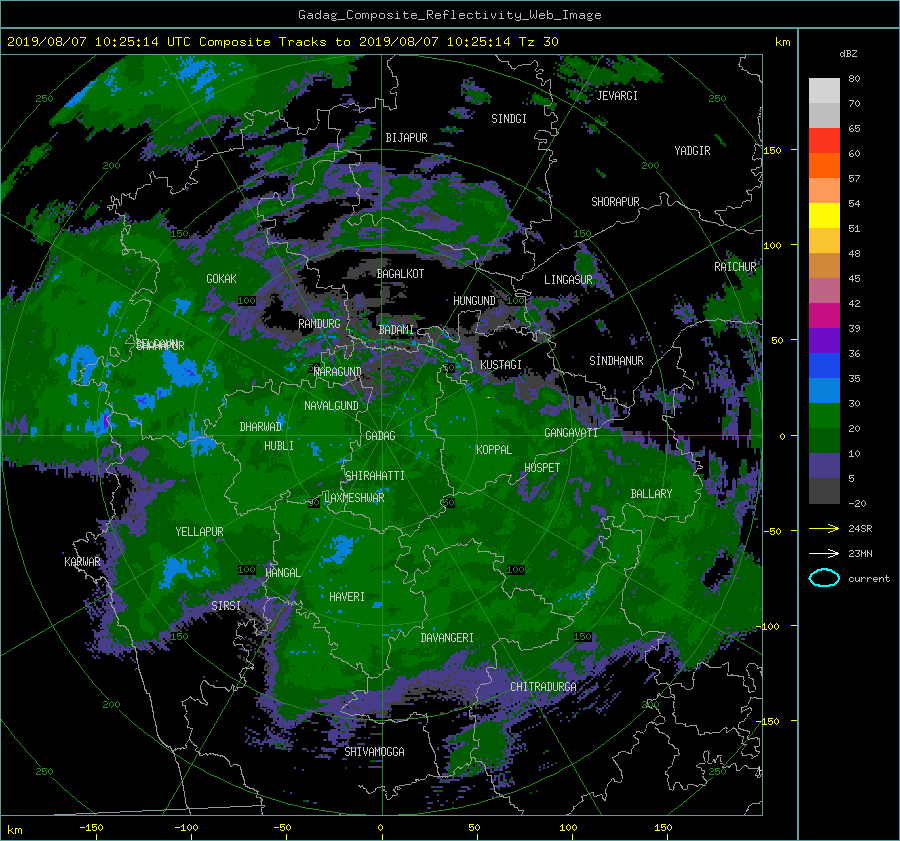Click the KOPPAL label
Screen dimensions: 900x841
(x=494, y=450)
